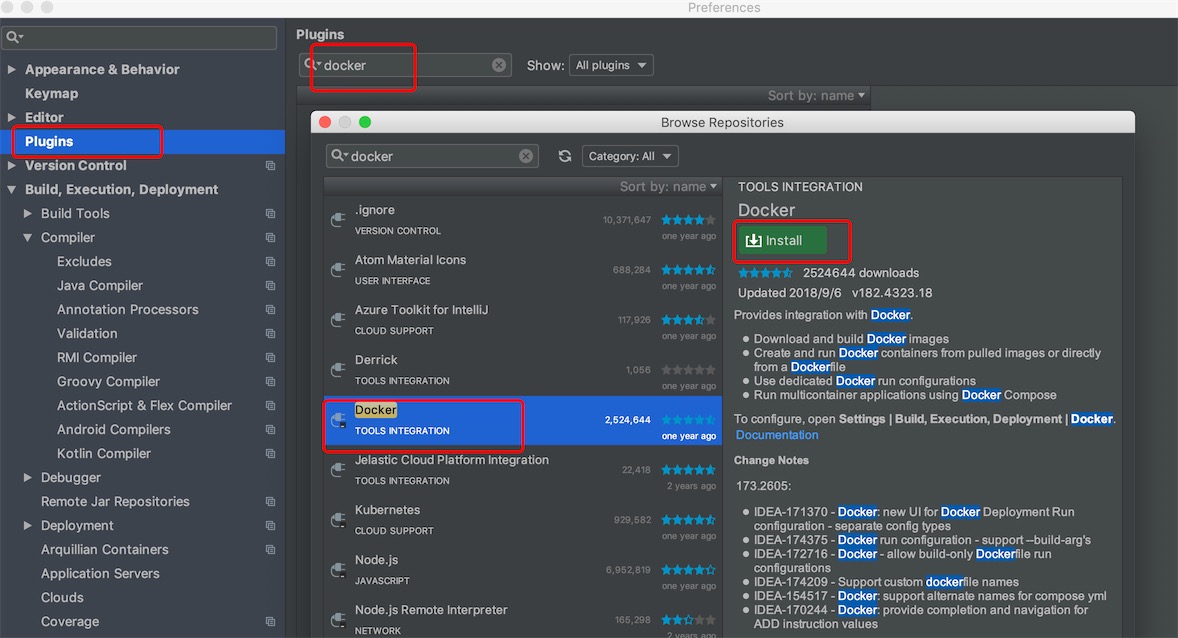Click the project-level icon beside Kotlin Compiler

(270, 454)
